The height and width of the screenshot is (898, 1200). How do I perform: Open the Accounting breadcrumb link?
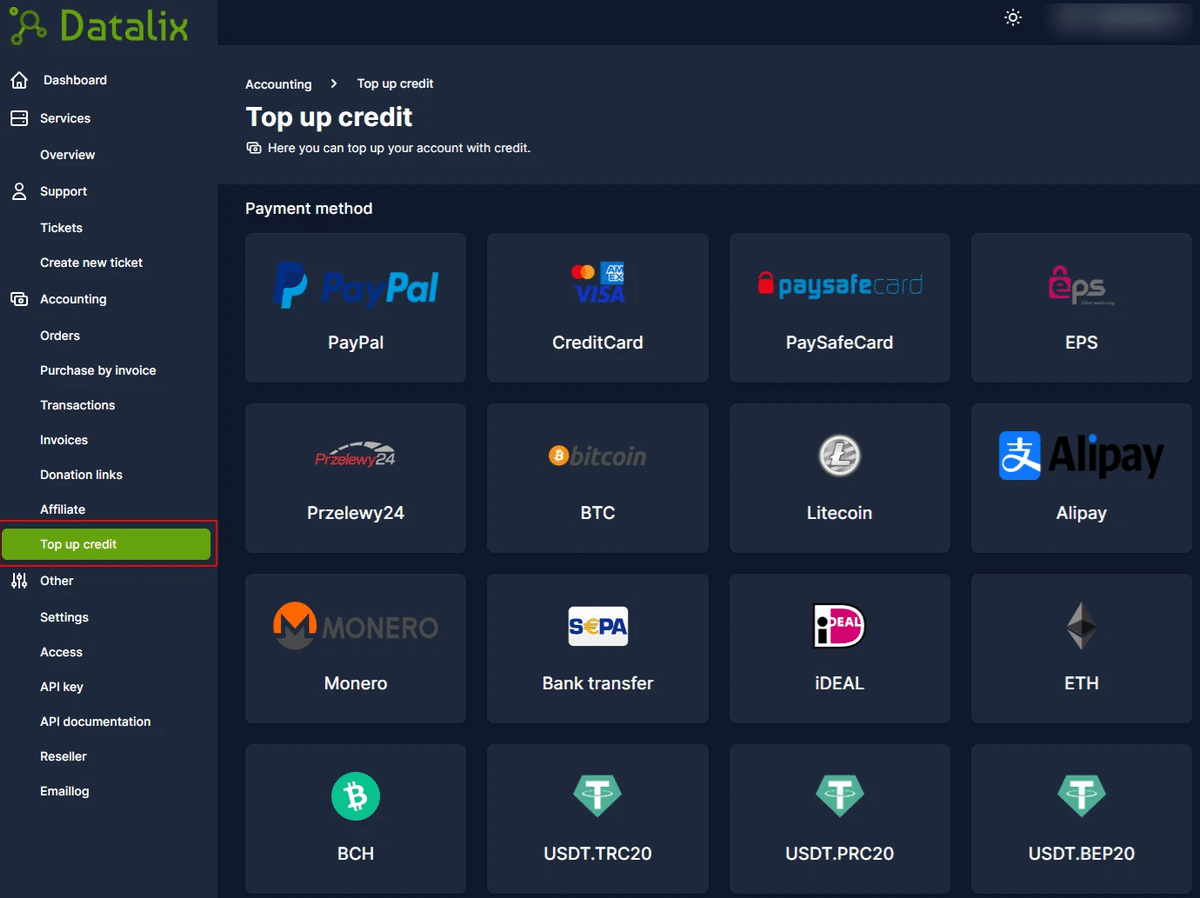pos(278,84)
